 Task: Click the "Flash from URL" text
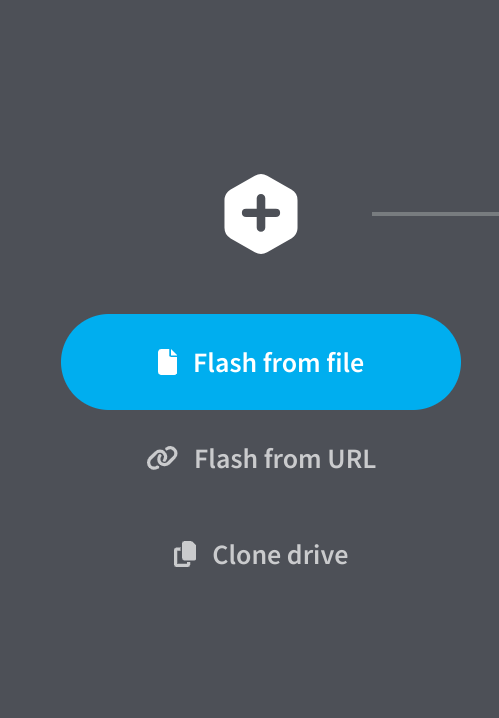(285, 459)
